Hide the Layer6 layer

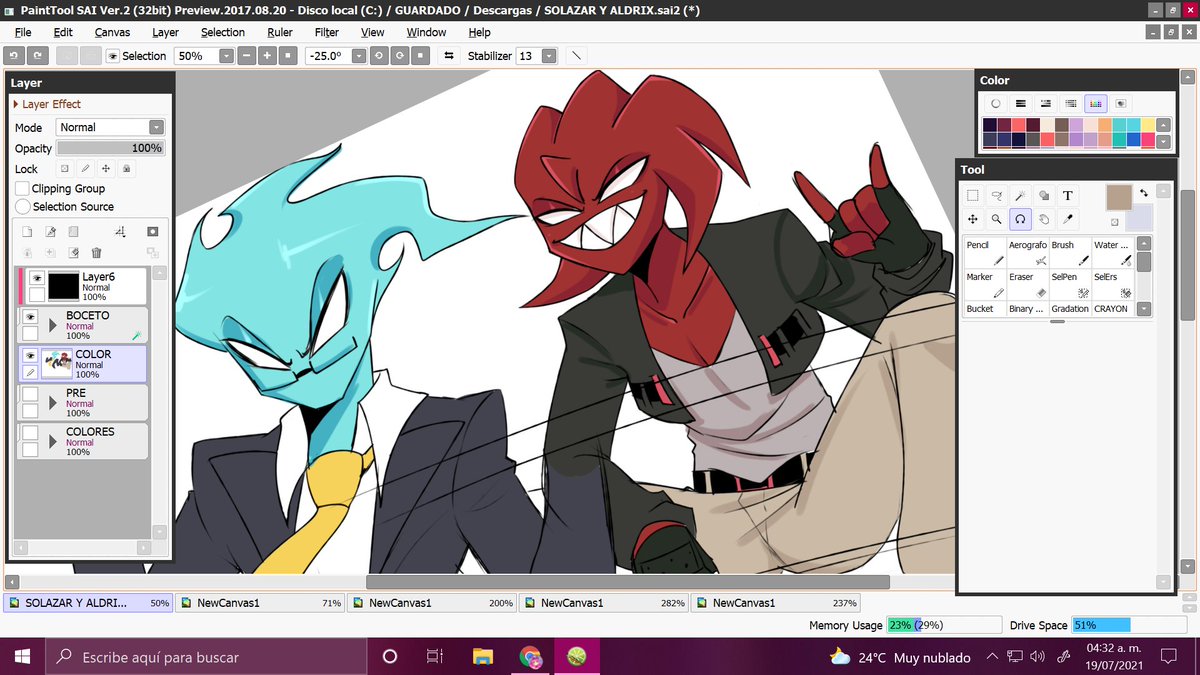pyautogui.click(x=37, y=278)
